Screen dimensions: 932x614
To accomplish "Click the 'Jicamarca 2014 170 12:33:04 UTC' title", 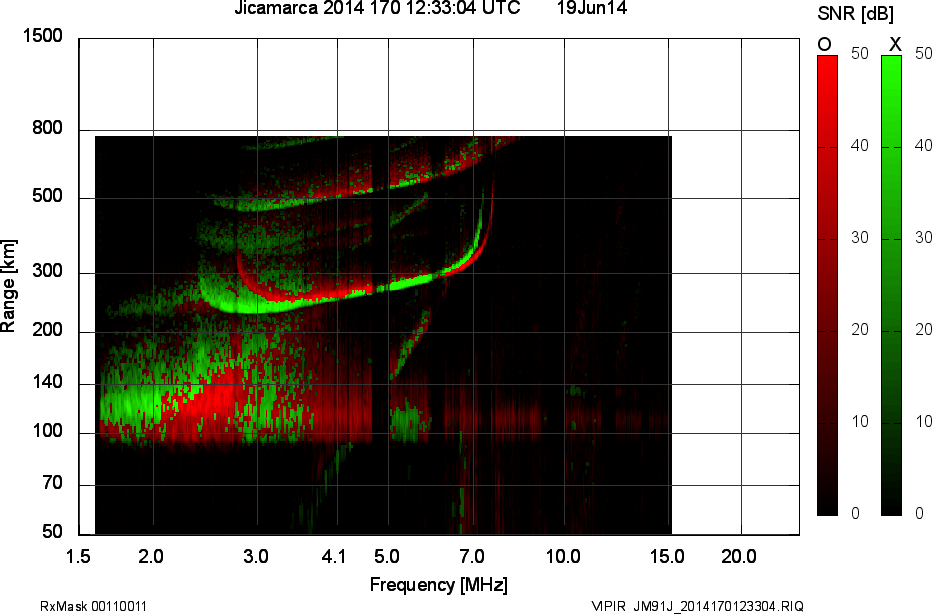I will [x=377, y=8].
